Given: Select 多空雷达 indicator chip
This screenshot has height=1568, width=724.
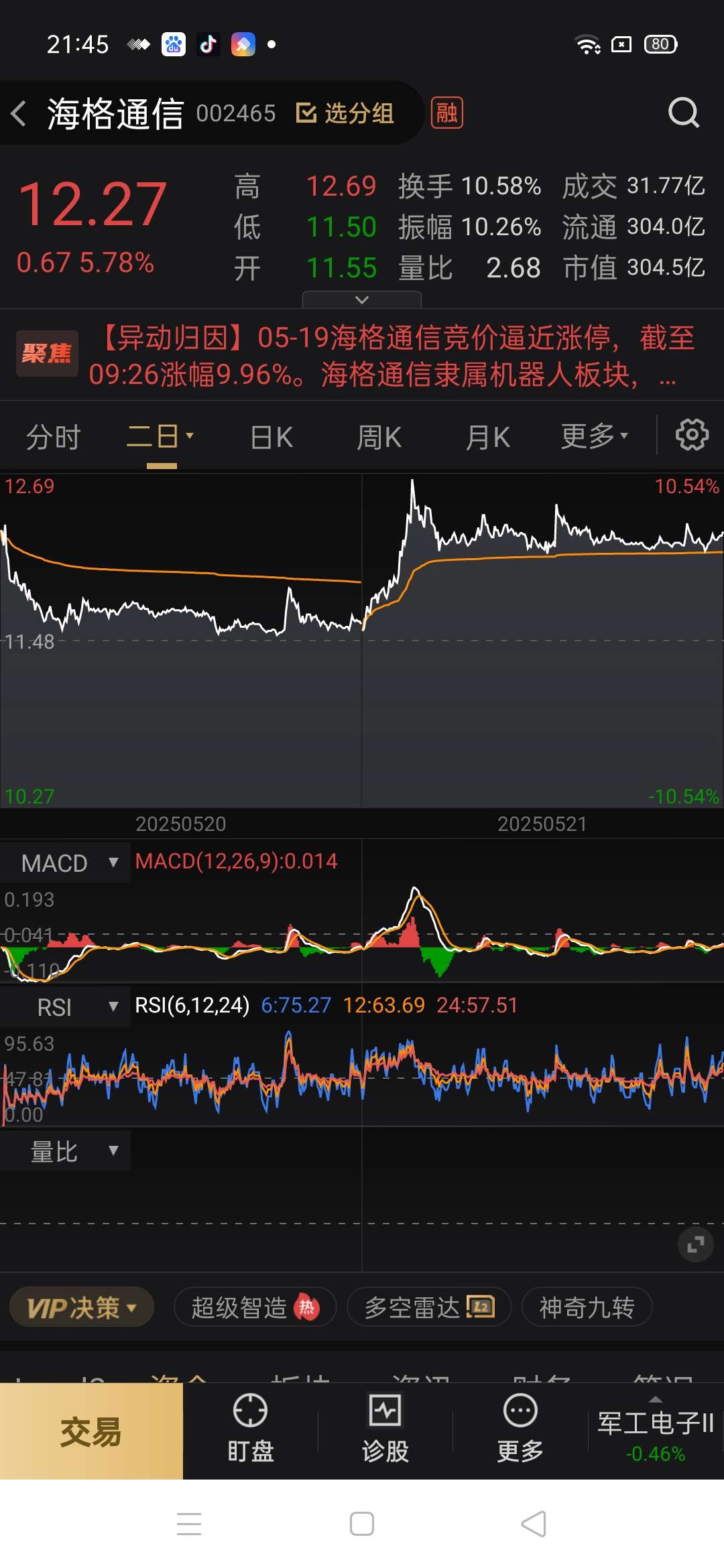Looking at the screenshot, I should coord(429,1307).
